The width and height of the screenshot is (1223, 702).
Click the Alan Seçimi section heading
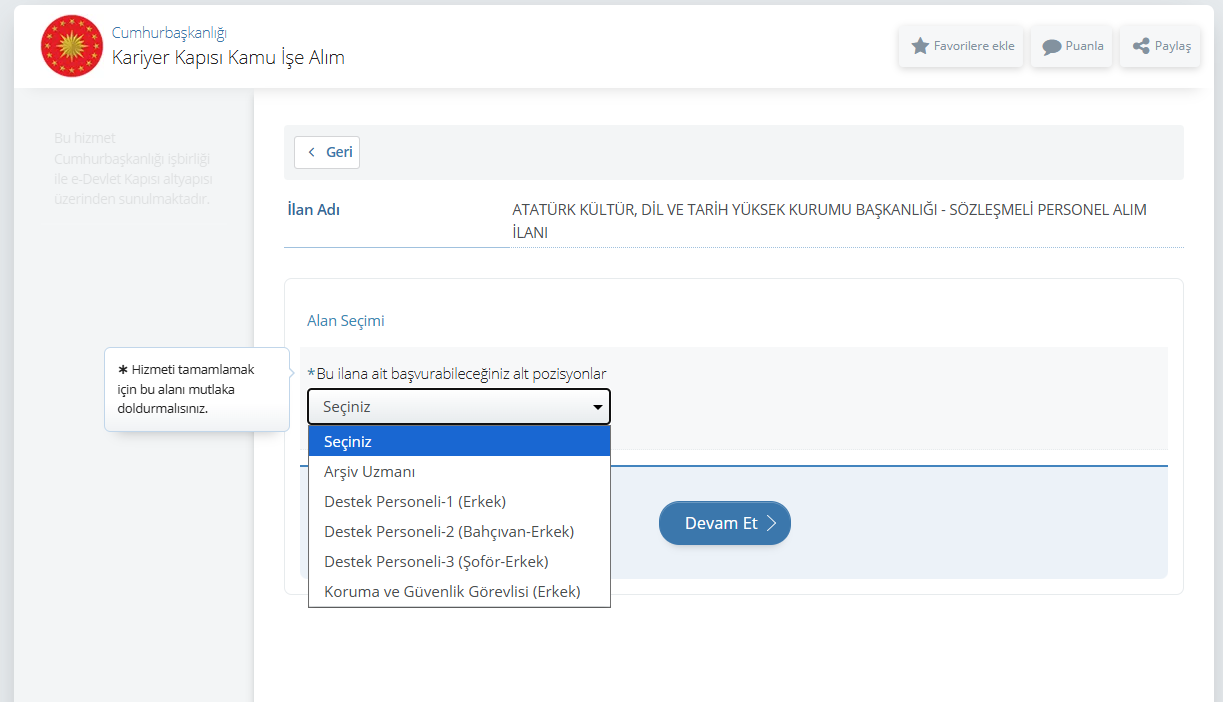(x=345, y=321)
